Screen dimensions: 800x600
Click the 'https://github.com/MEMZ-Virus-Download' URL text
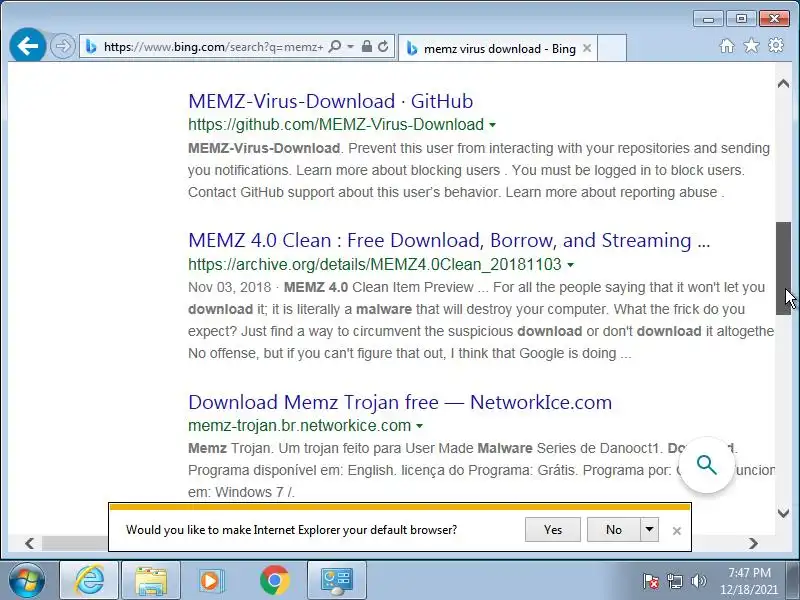pos(336,124)
